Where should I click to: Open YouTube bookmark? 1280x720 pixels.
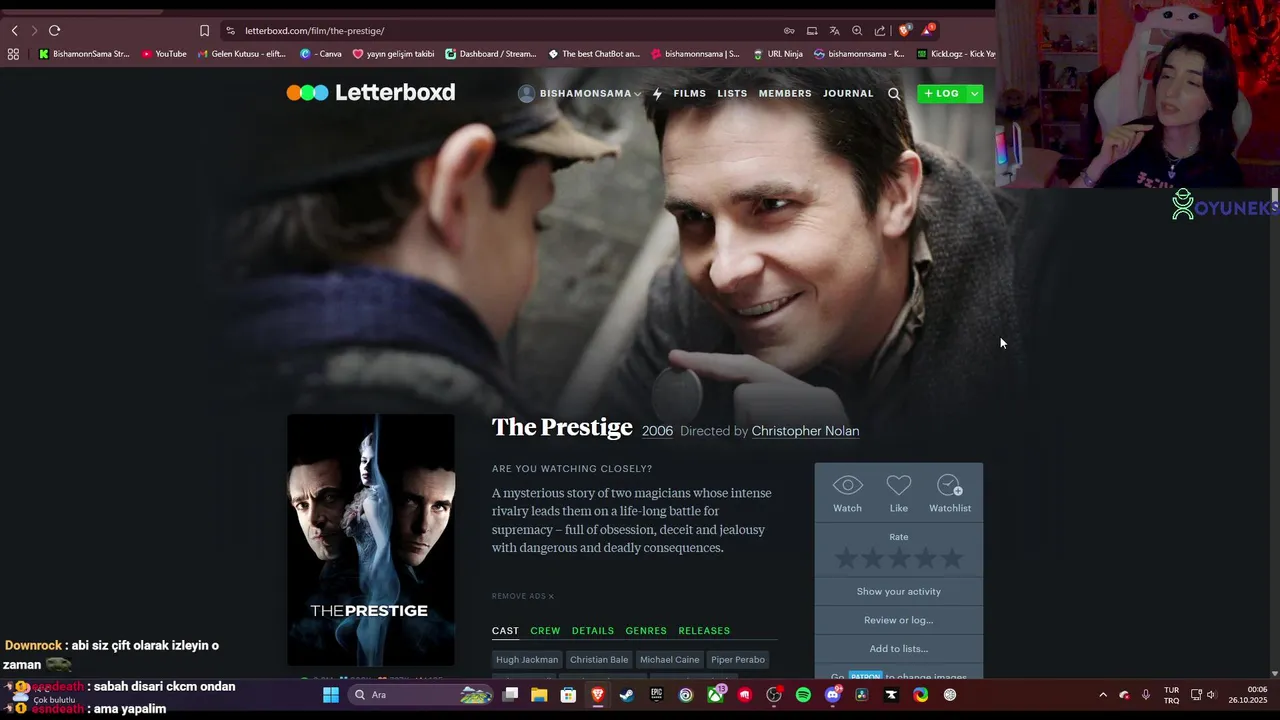click(164, 54)
